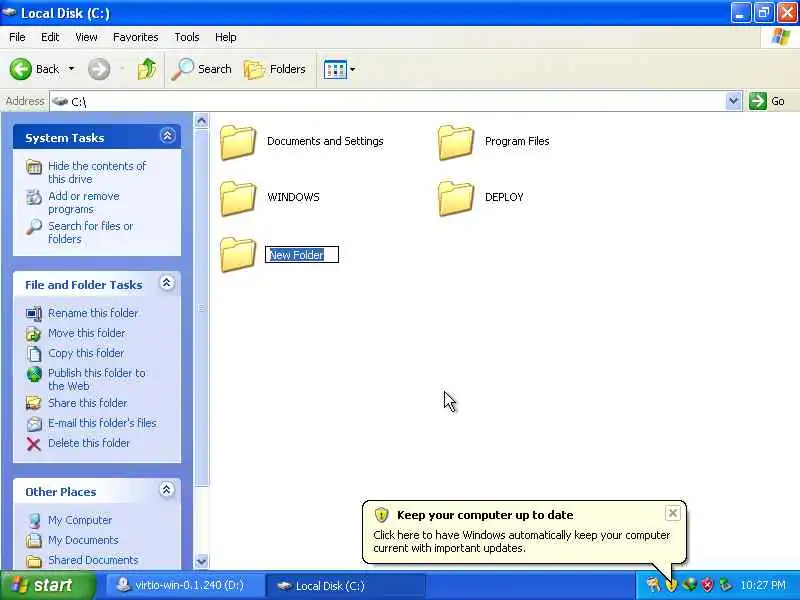Click the Add or remove programs icon
Screen dimensions: 800x600
(x=34, y=197)
